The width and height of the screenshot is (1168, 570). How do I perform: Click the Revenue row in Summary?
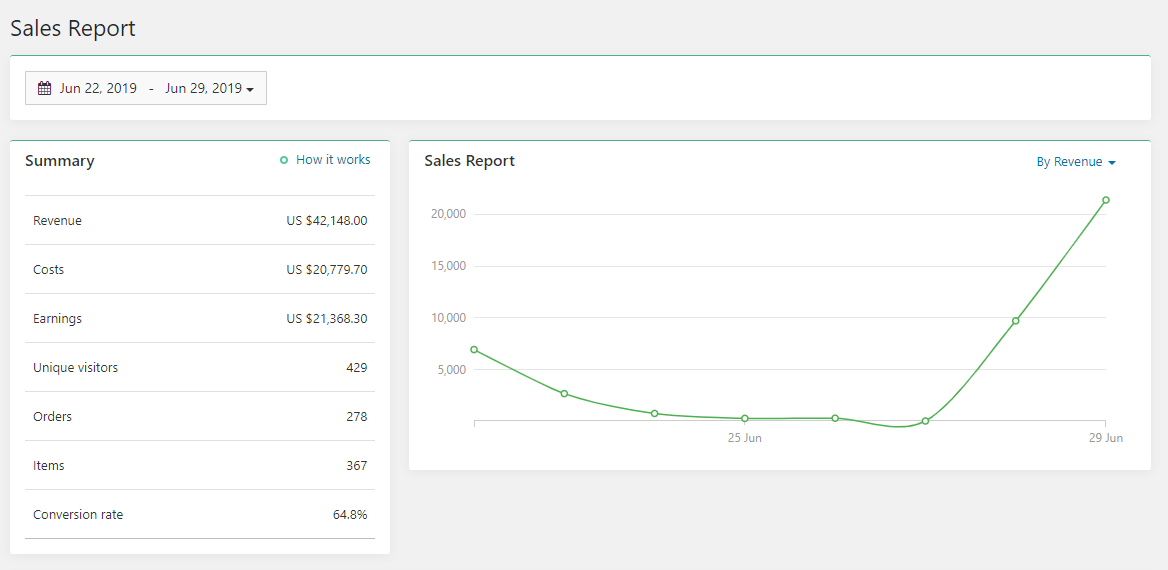pyautogui.click(x=200, y=220)
